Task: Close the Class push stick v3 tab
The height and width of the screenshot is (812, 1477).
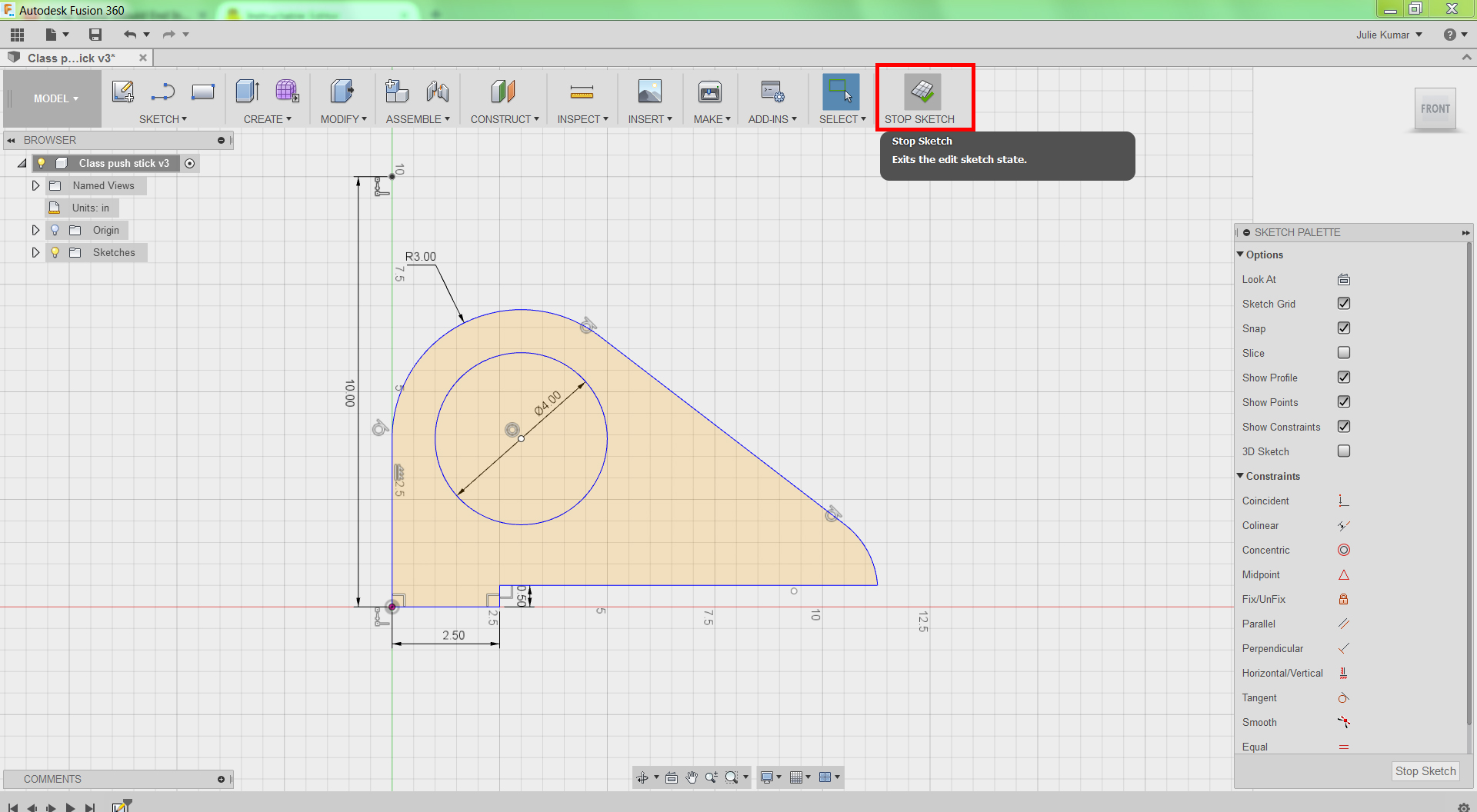Action: point(143,58)
